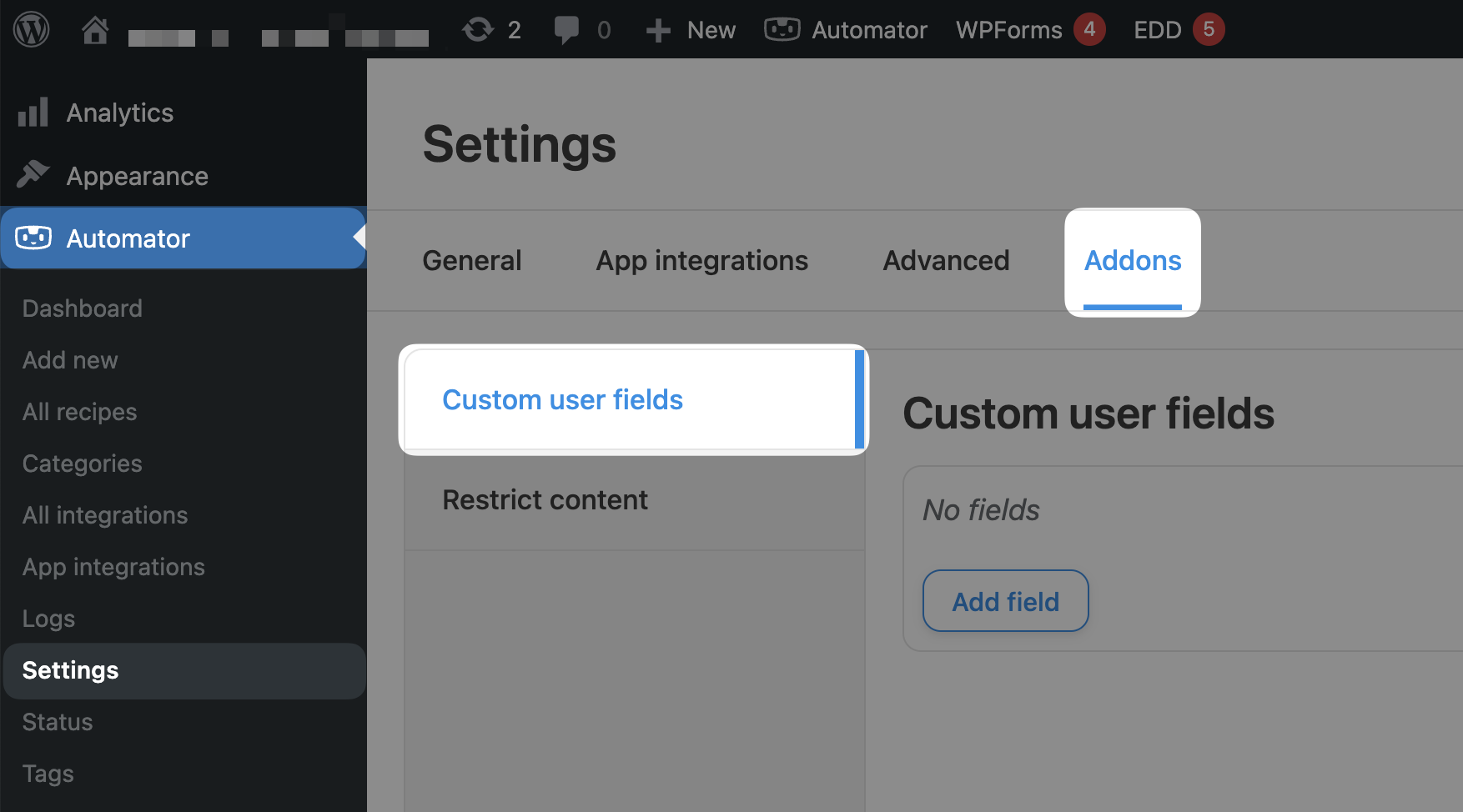
Task: Click the New plus icon
Action: click(658, 31)
